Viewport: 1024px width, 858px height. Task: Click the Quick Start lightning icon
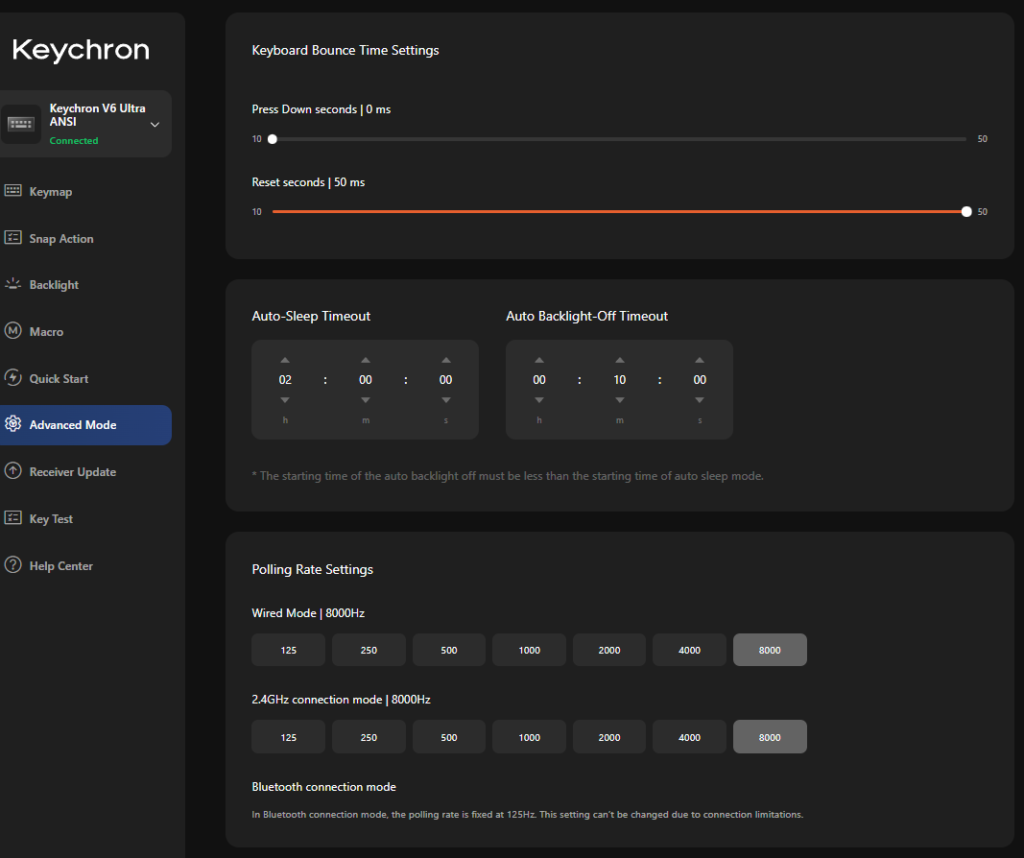click(x=13, y=377)
